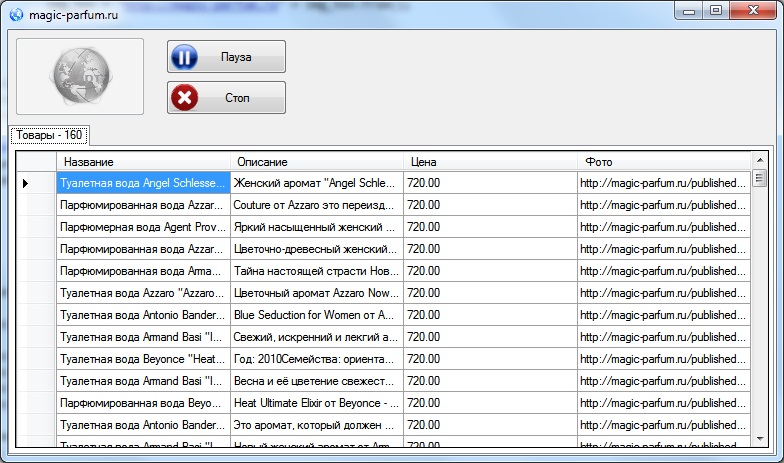Click the vertical scrollbar thumb
Image resolution: width=784 pixels, height=463 pixels.
click(x=760, y=178)
